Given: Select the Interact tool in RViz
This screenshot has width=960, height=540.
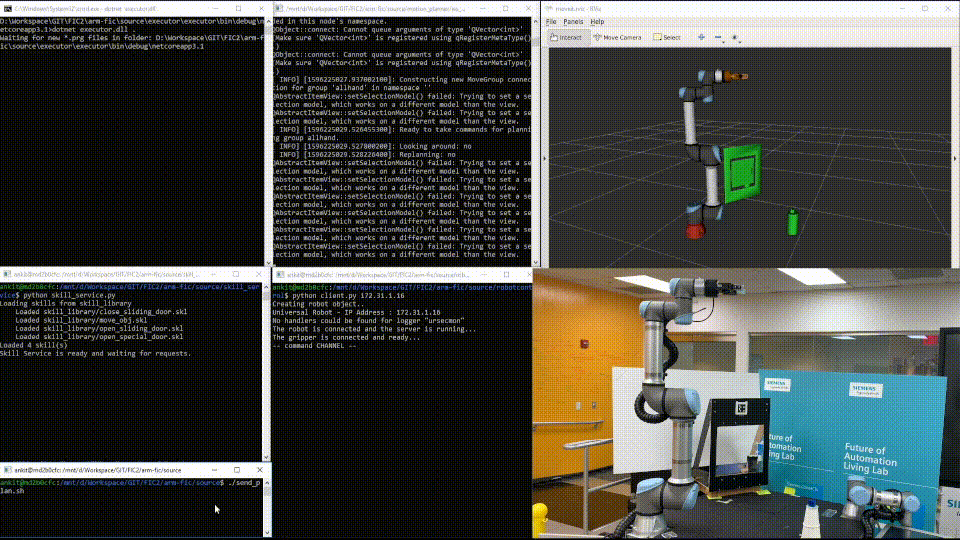Looking at the screenshot, I should (x=567, y=37).
